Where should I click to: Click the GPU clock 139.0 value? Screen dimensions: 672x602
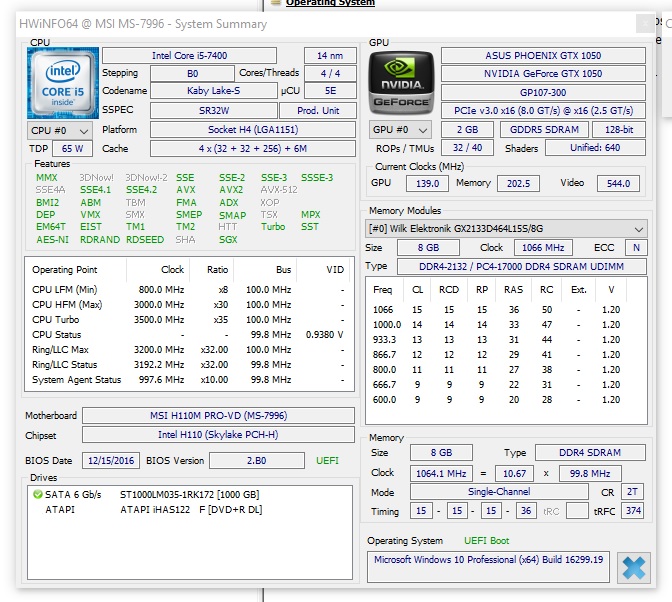427,183
